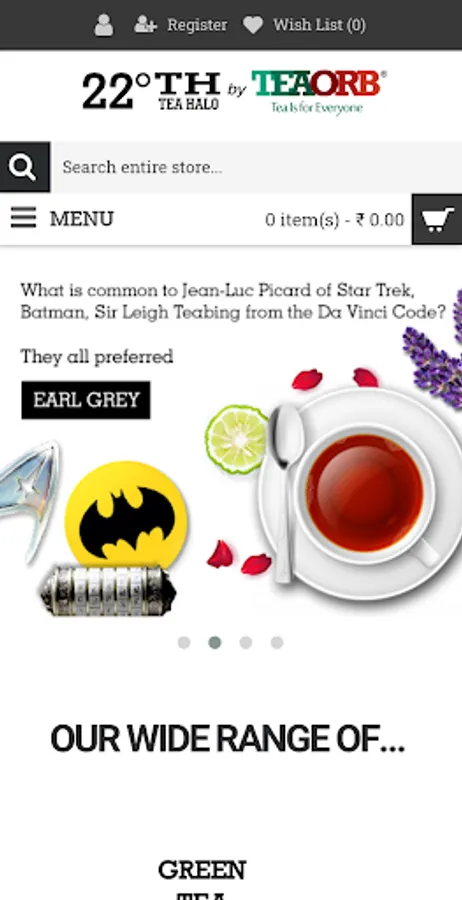Click the EARL GREY button
The height and width of the screenshot is (900, 462).
tap(86, 400)
